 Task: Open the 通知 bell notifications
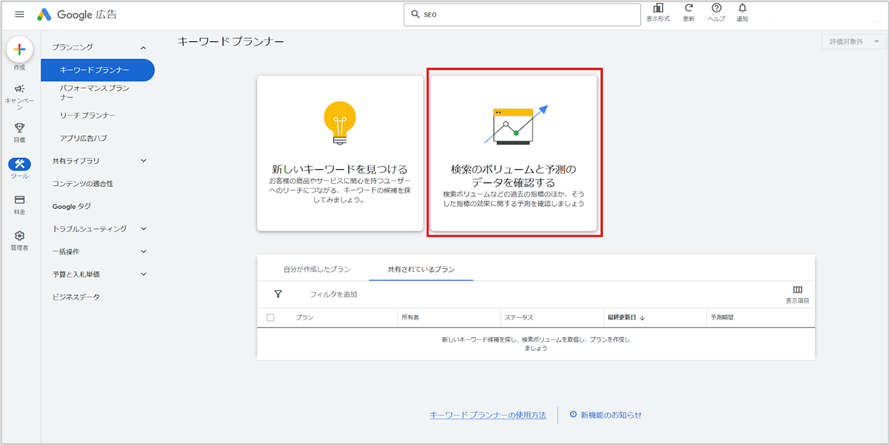742,9
